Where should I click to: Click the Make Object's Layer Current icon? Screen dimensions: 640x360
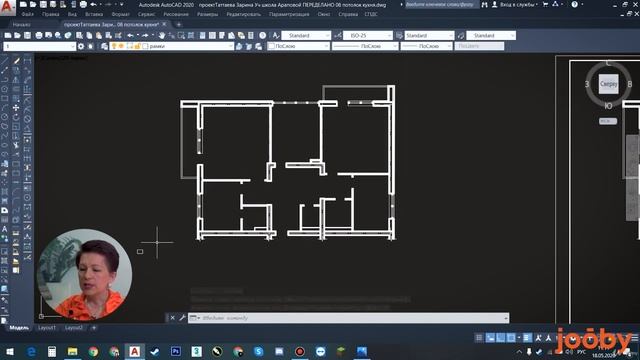pos(239,46)
